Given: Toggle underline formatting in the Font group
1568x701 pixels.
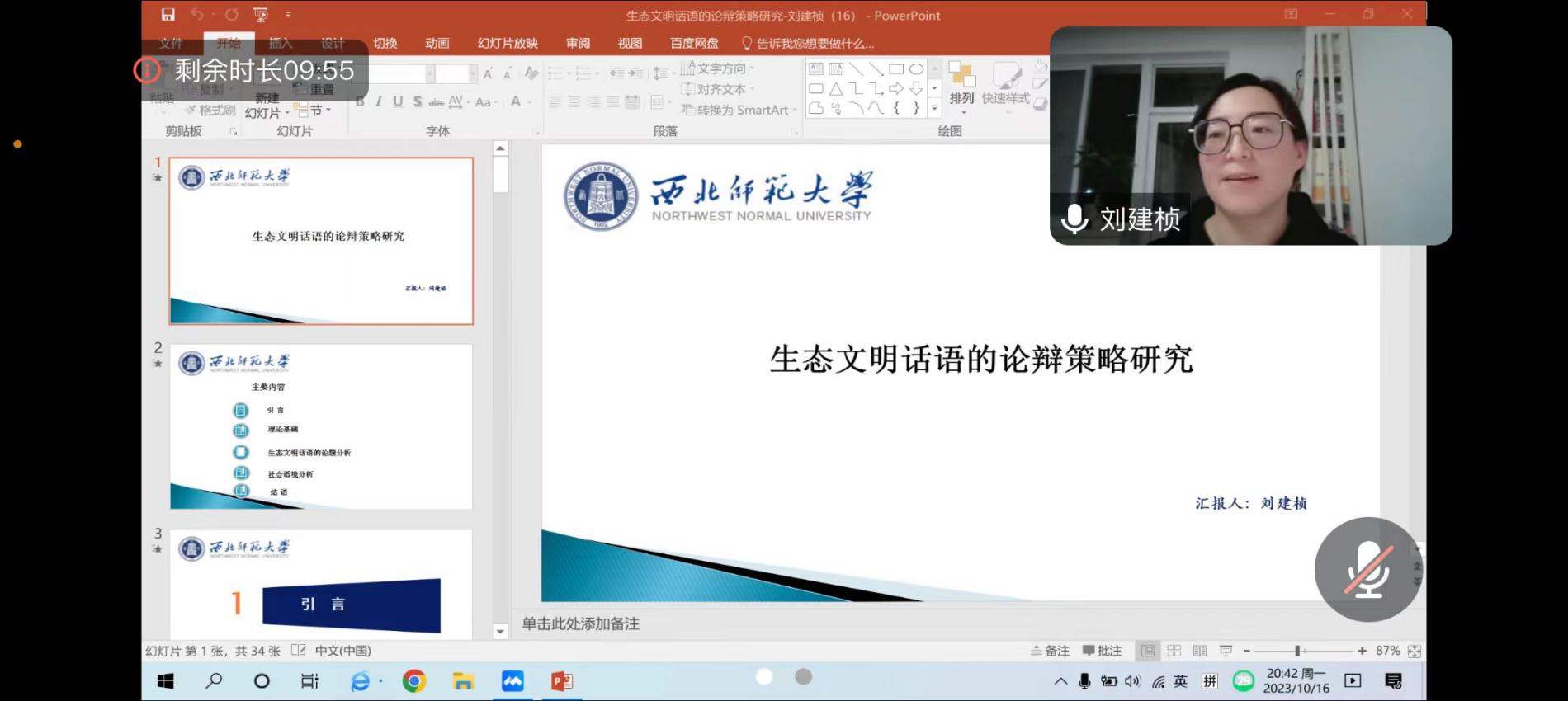Looking at the screenshot, I should pyautogui.click(x=398, y=101).
